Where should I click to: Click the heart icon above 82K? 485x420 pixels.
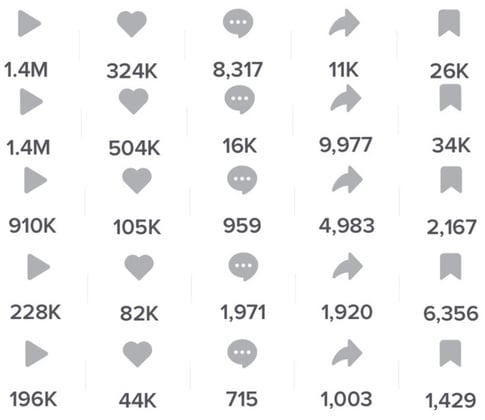click(x=139, y=267)
